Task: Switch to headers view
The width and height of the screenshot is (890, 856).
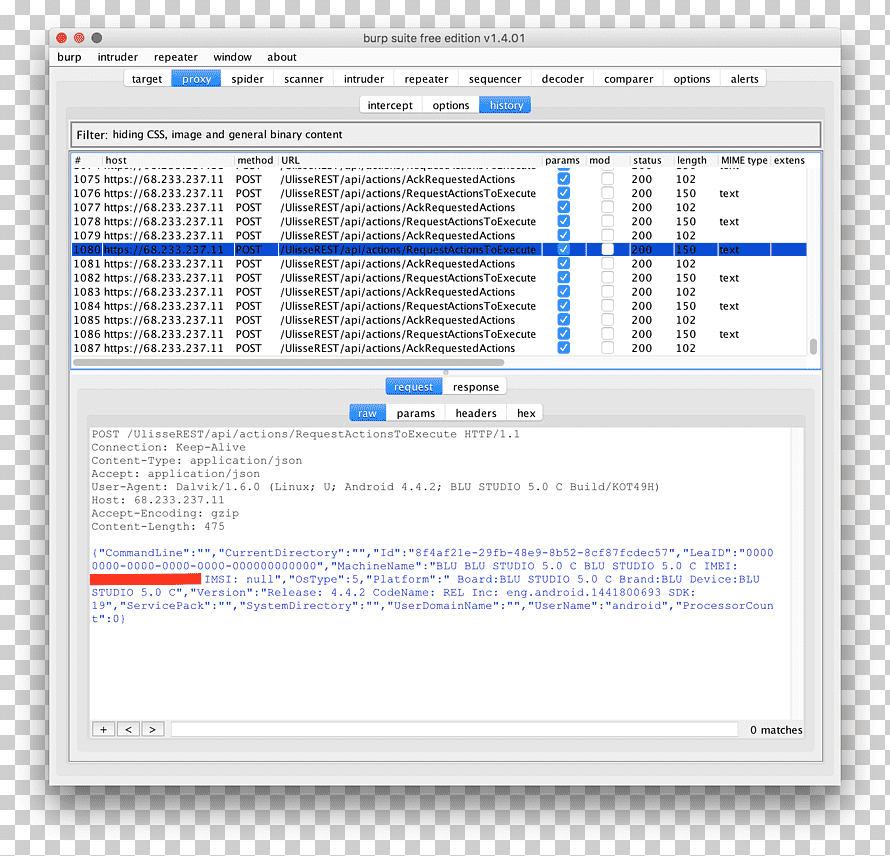Action: coord(476,413)
